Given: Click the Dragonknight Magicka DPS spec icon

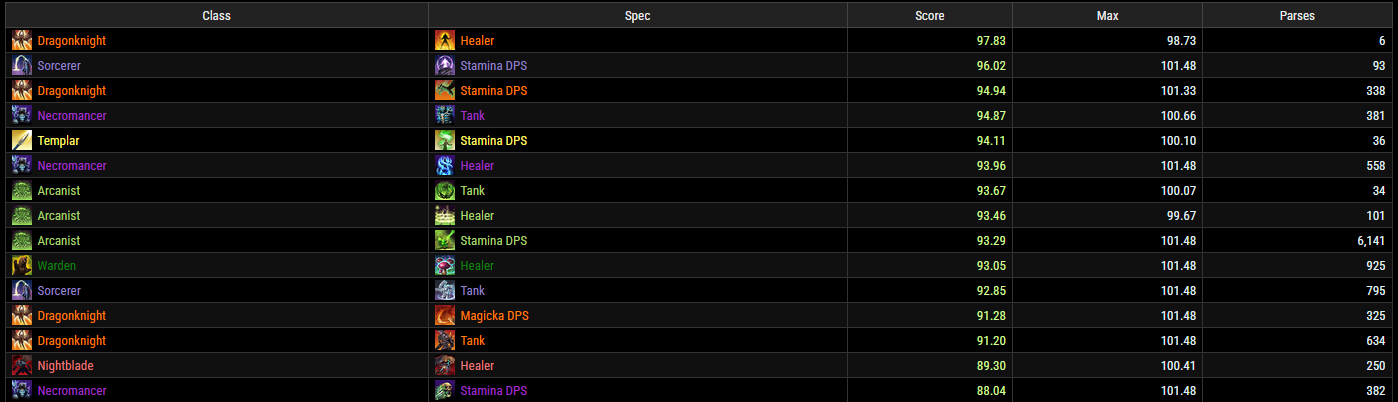Looking at the screenshot, I should (x=446, y=316).
